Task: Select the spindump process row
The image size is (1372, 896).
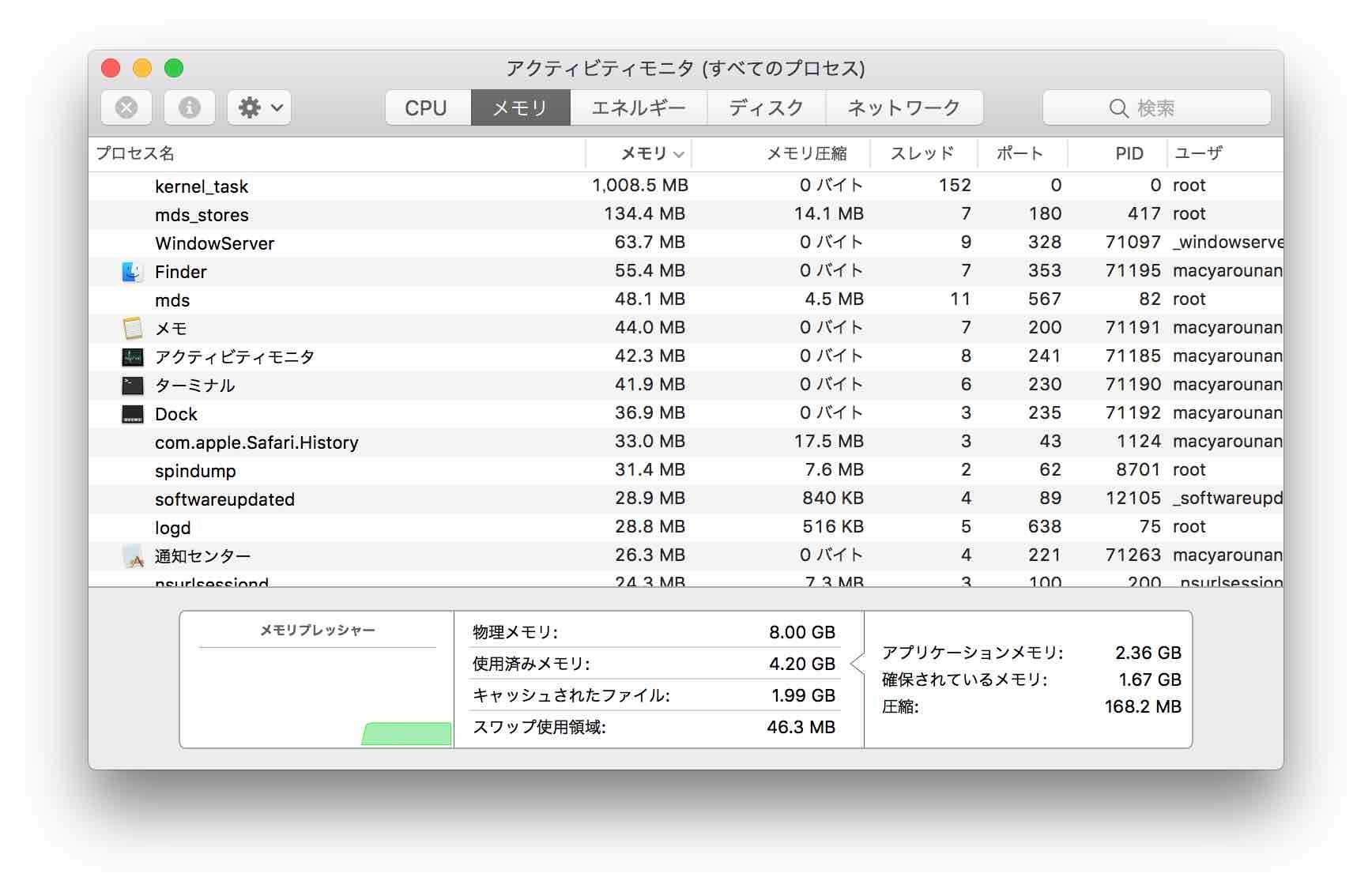Action: pyautogui.click(x=686, y=470)
